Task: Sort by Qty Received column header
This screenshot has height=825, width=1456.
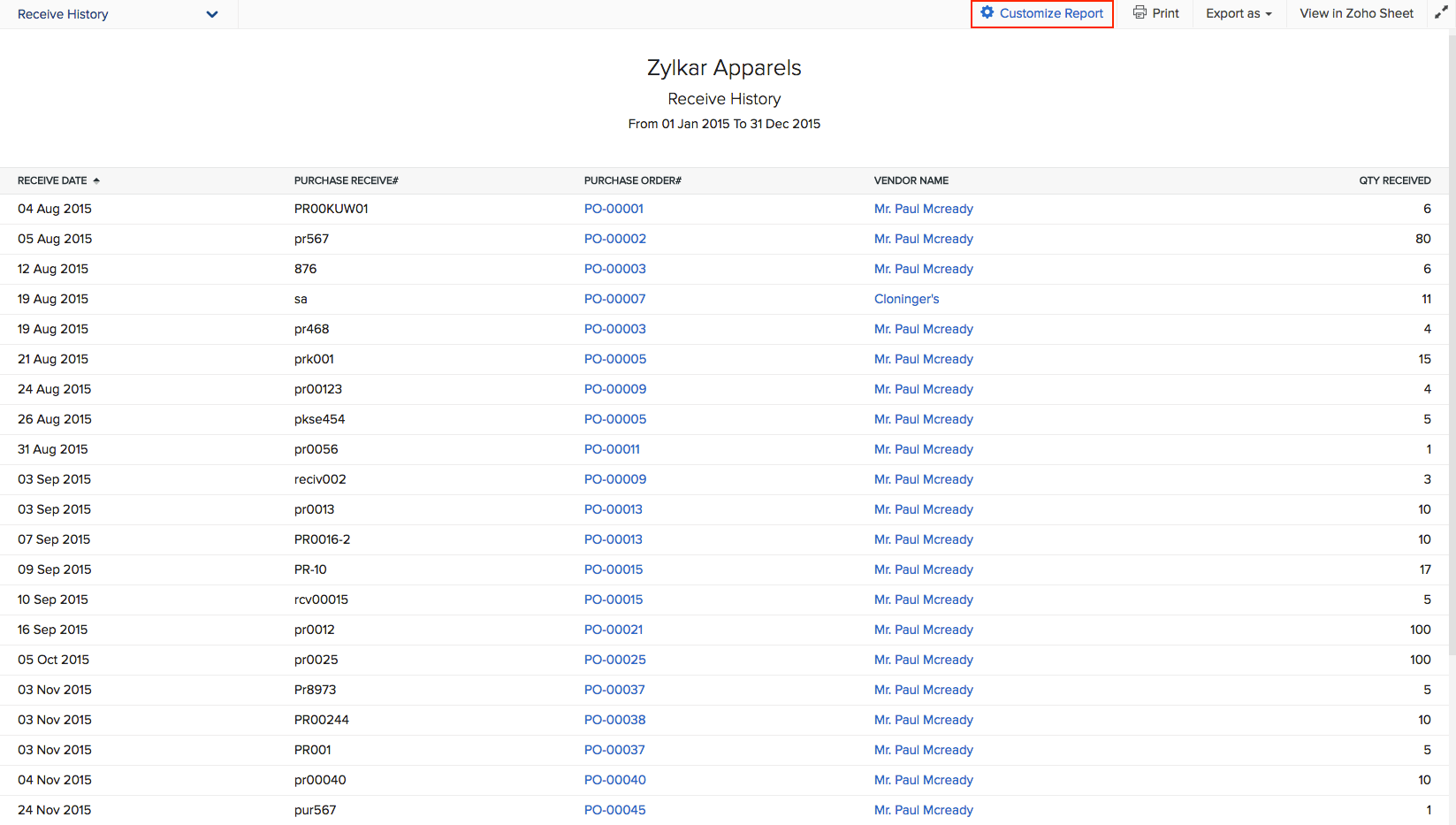Action: click(x=1394, y=180)
